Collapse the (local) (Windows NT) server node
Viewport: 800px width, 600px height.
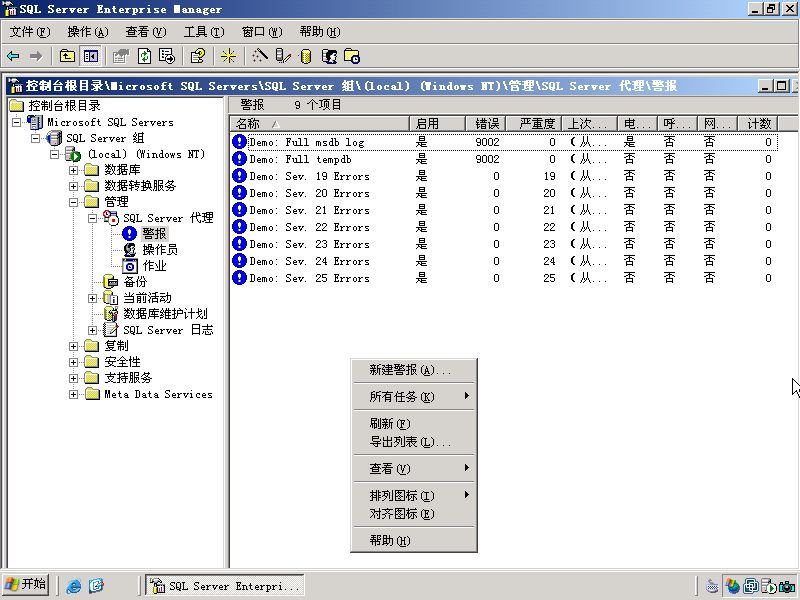coord(55,154)
